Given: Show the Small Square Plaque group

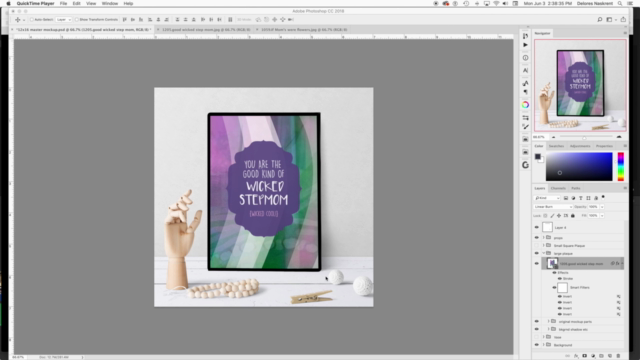Looking at the screenshot, I should coord(537,246).
